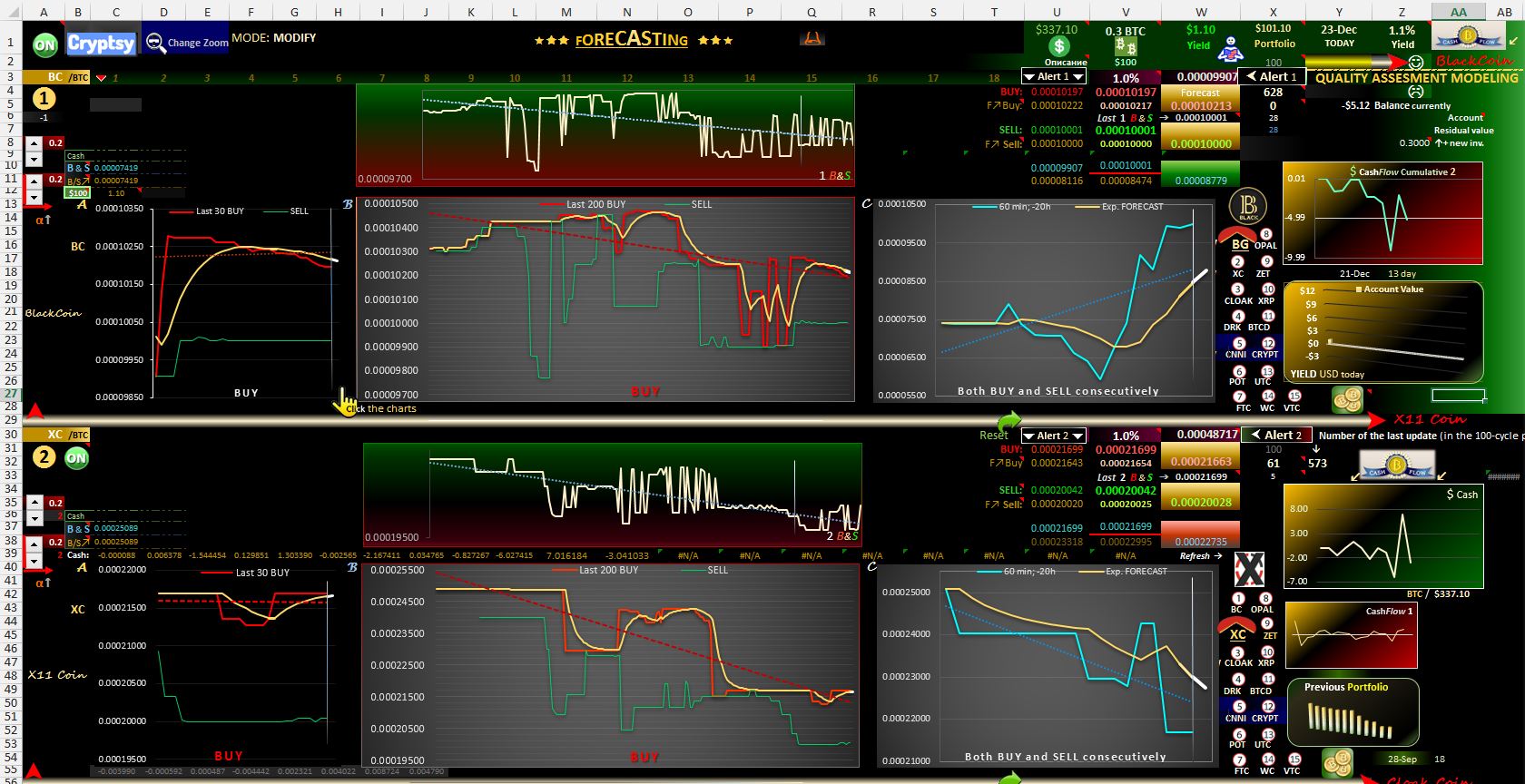Click the smiley face icon after the red arrow
Viewport: 1525px width, 784px height.
pos(1415,62)
